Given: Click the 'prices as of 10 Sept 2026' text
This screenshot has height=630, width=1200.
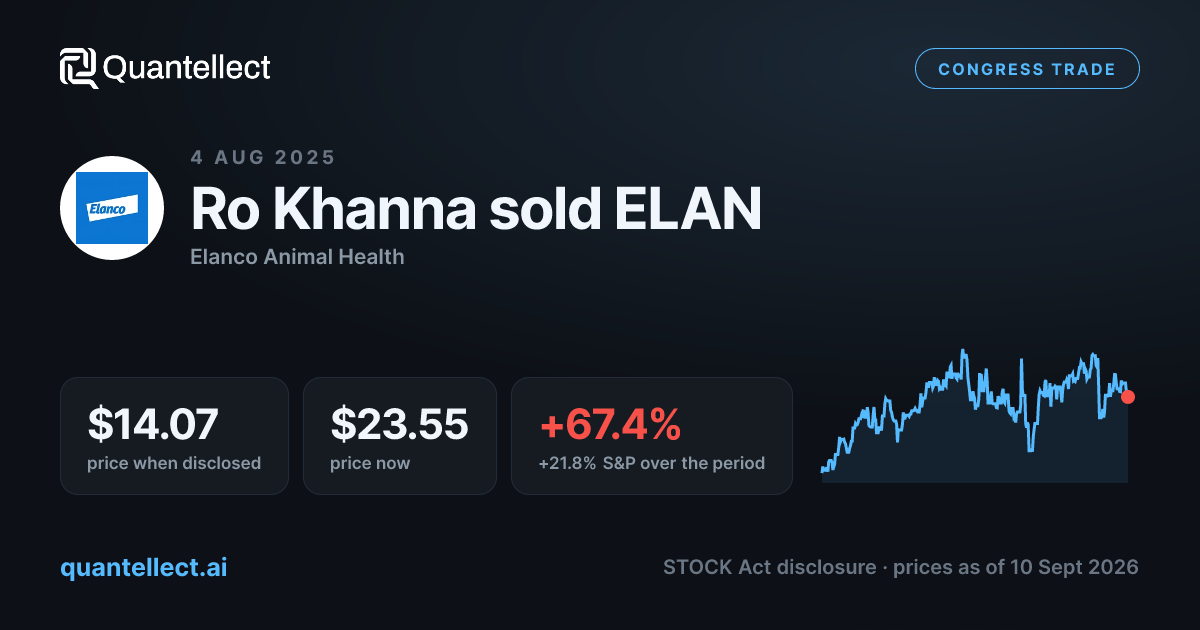Looking at the screenshot, I should click(x=1015, y=568).
